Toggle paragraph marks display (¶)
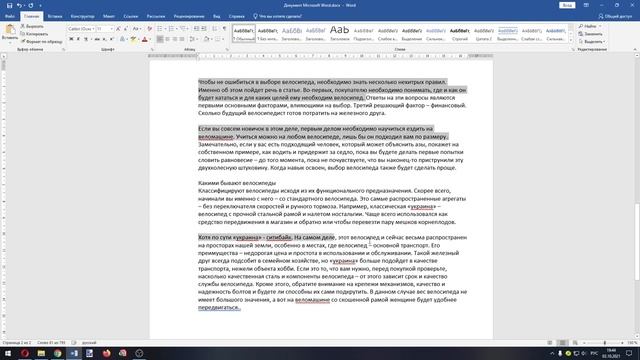Viewport: 640px width, 360px height. pyautogui.click(x=224, y=29)
